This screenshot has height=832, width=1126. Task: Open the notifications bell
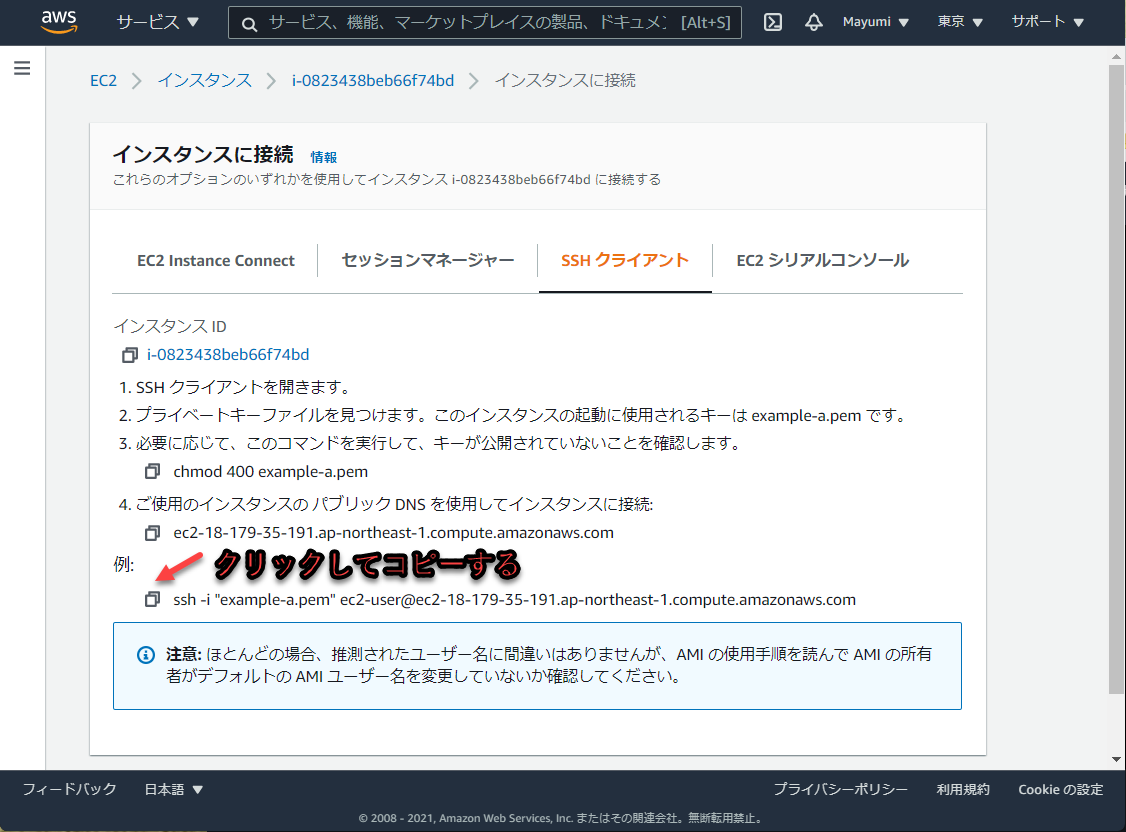coord(813,22)
